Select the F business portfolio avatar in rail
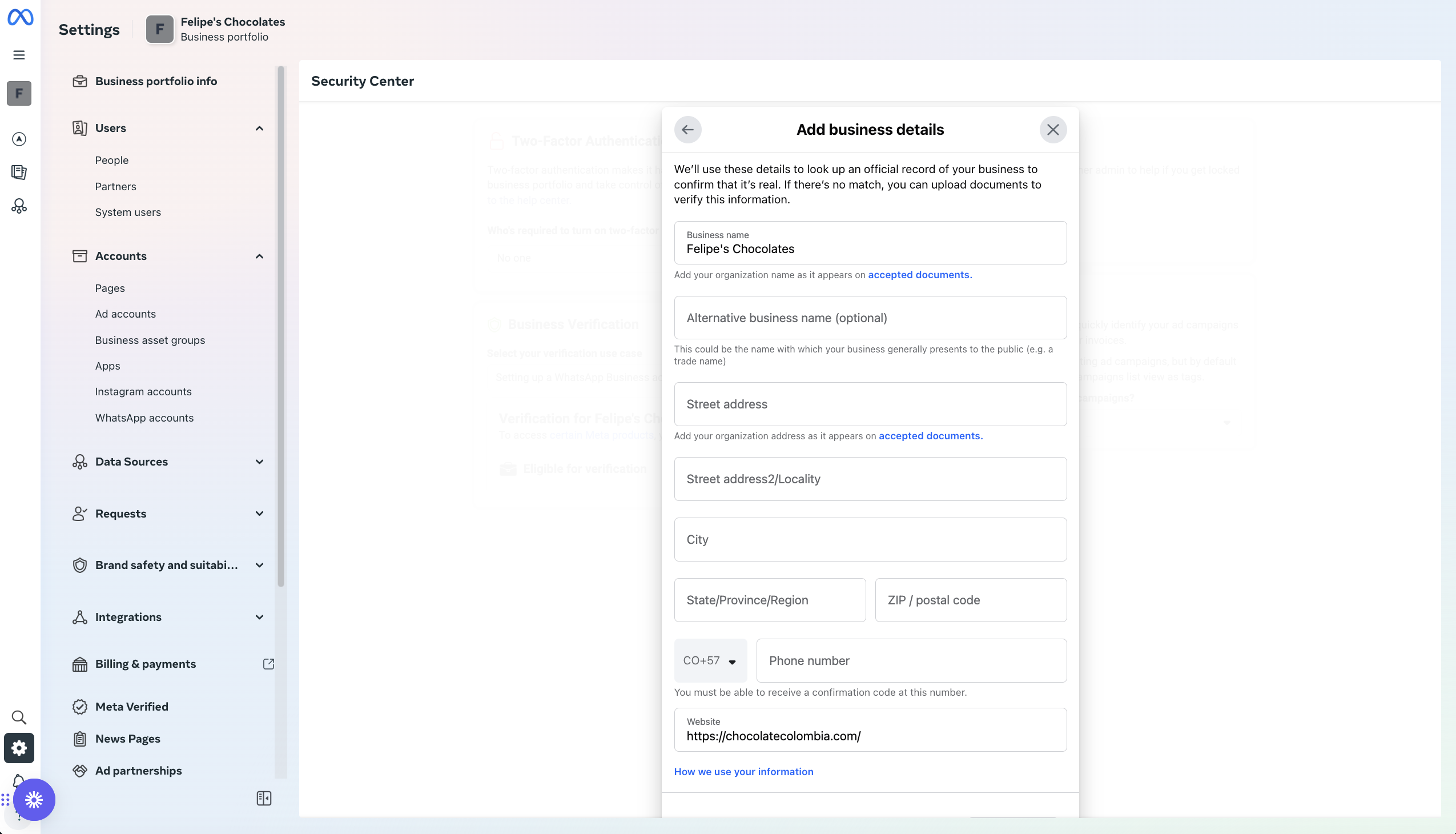 pyautogui.click(x=19, y=93)
